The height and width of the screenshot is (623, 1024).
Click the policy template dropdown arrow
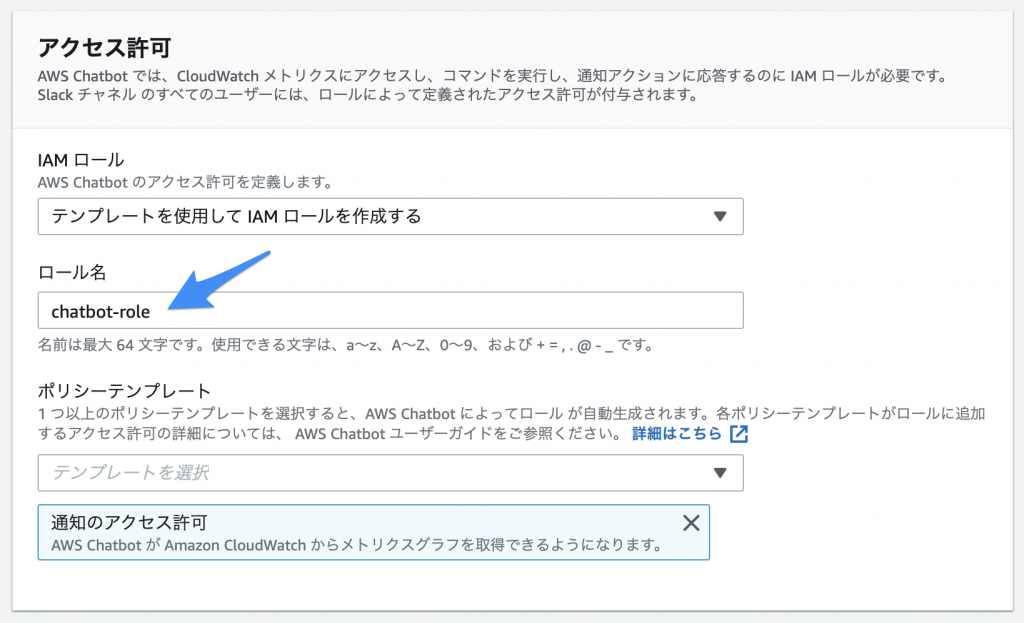[720, 473]
